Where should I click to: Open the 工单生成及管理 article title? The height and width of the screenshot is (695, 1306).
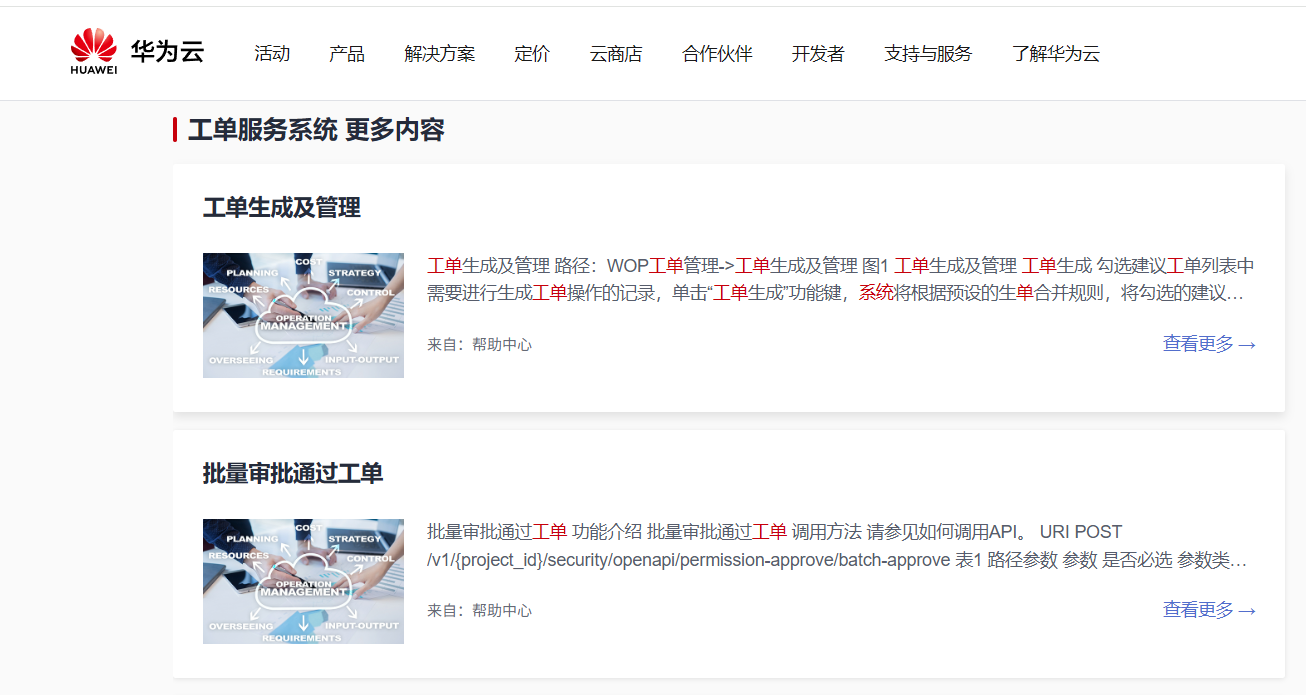(282, 208)
